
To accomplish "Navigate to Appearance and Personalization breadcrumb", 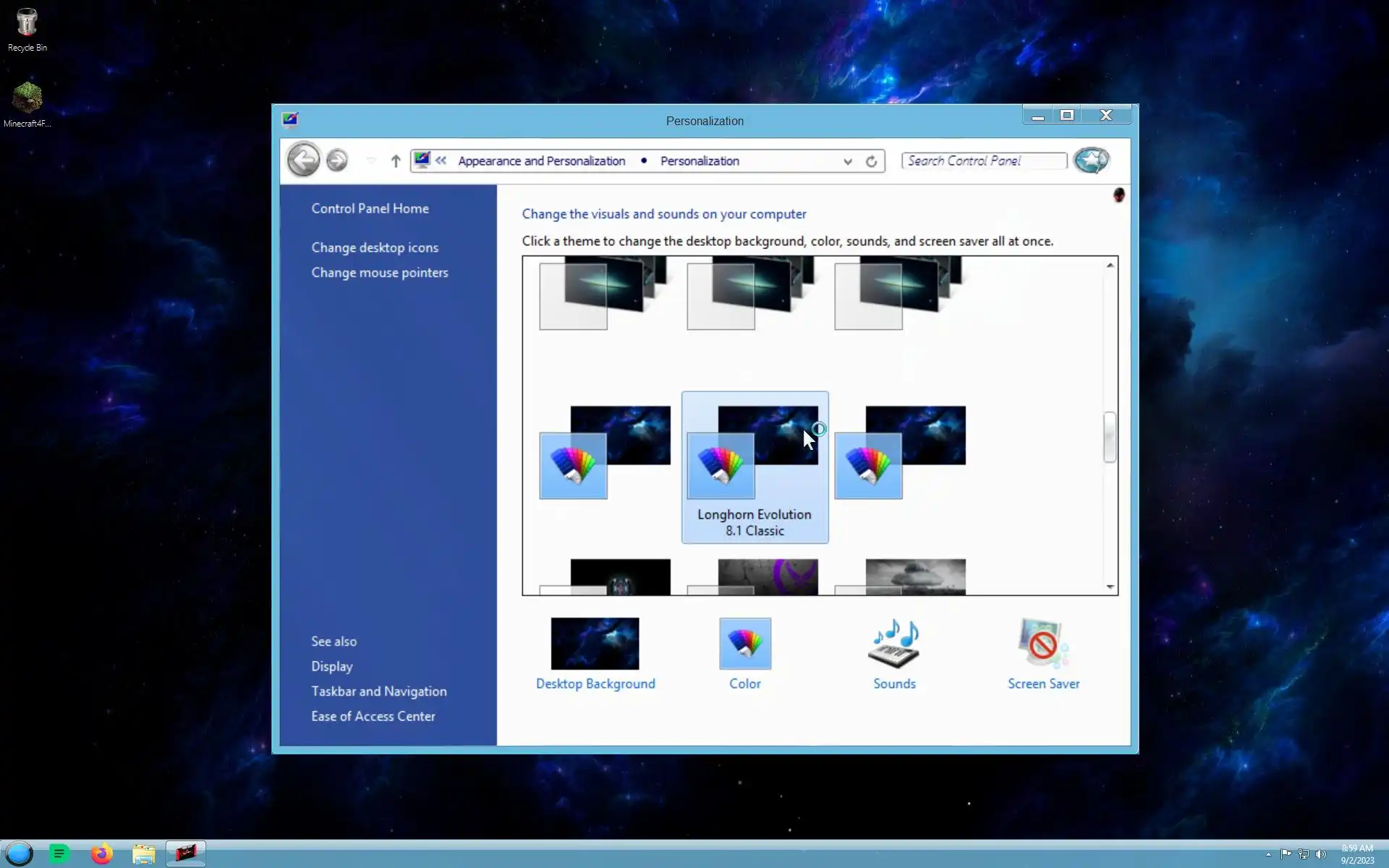I will click(x=541, y=161).
